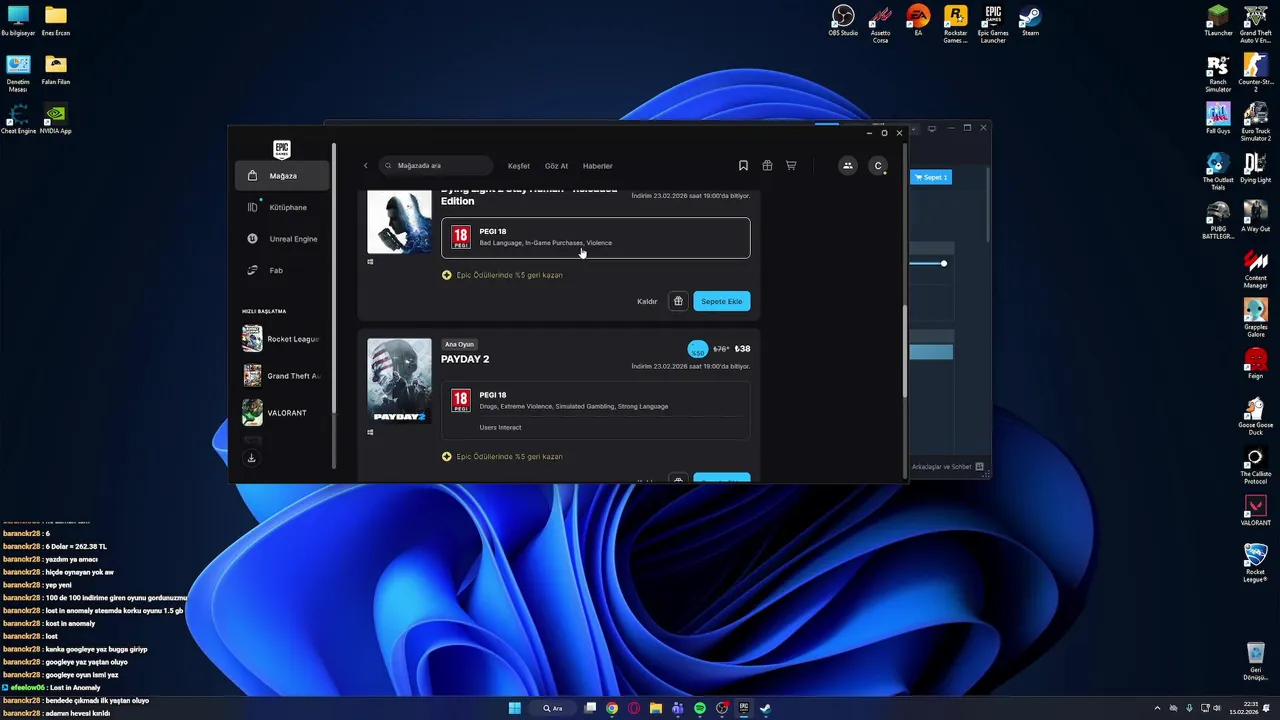Open Spotify from taskbar
Screen dimensions: 1280x720
pos(700,708)
